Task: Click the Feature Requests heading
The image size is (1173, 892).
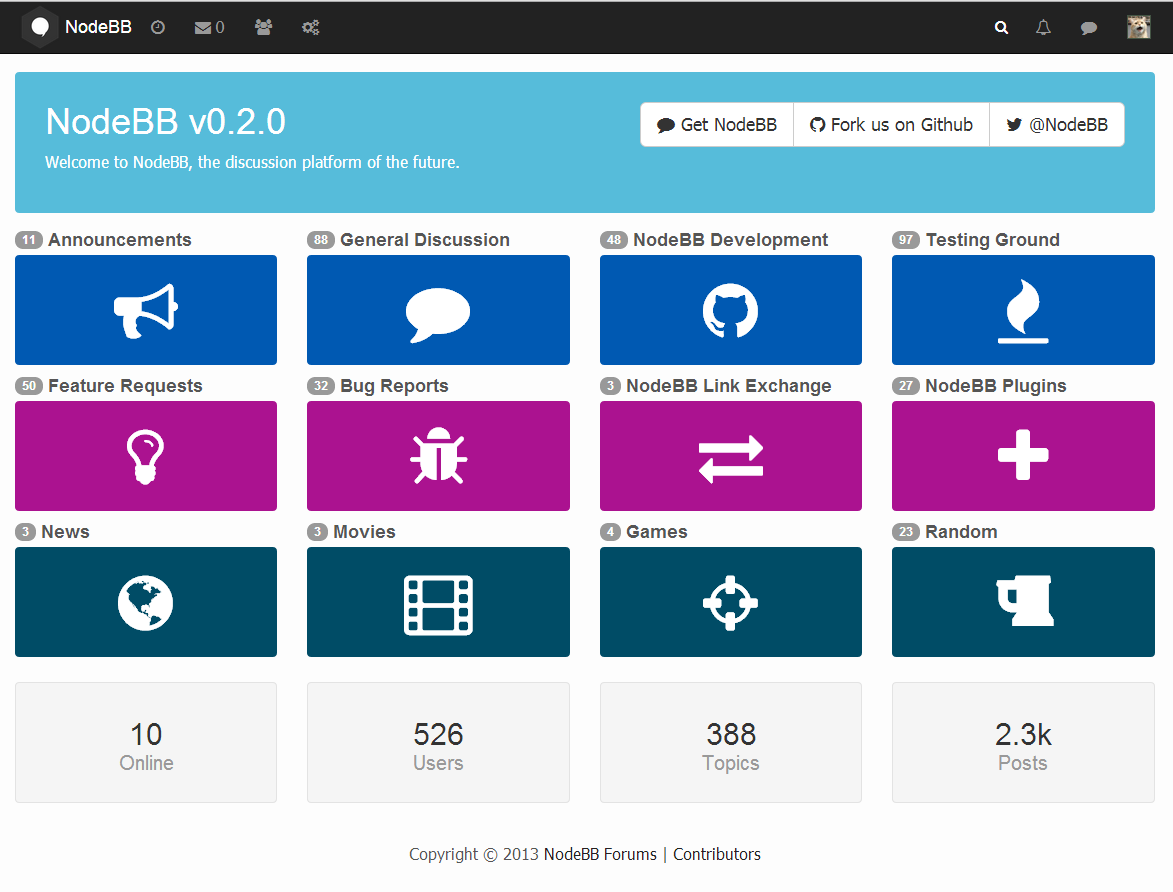Action: coord(126,385)
